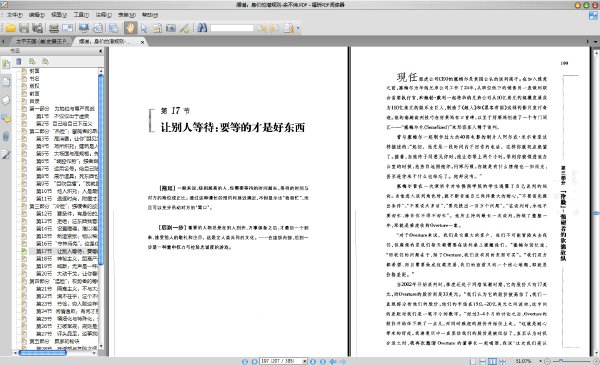Open the 文件 (File) menu
This screenshot has height=366, width=600.
pyautogui.click(x=15, y=15)
